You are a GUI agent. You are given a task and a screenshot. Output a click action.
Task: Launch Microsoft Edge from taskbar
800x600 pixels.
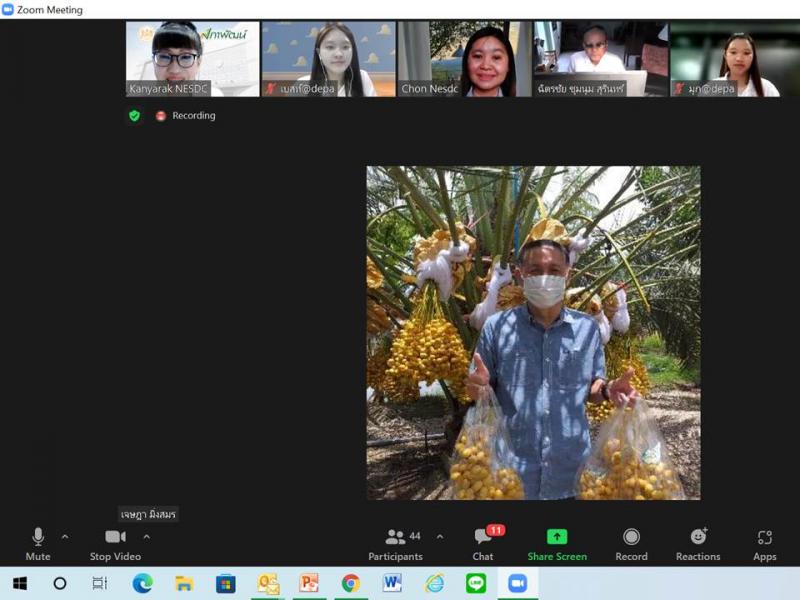[142, 583]
